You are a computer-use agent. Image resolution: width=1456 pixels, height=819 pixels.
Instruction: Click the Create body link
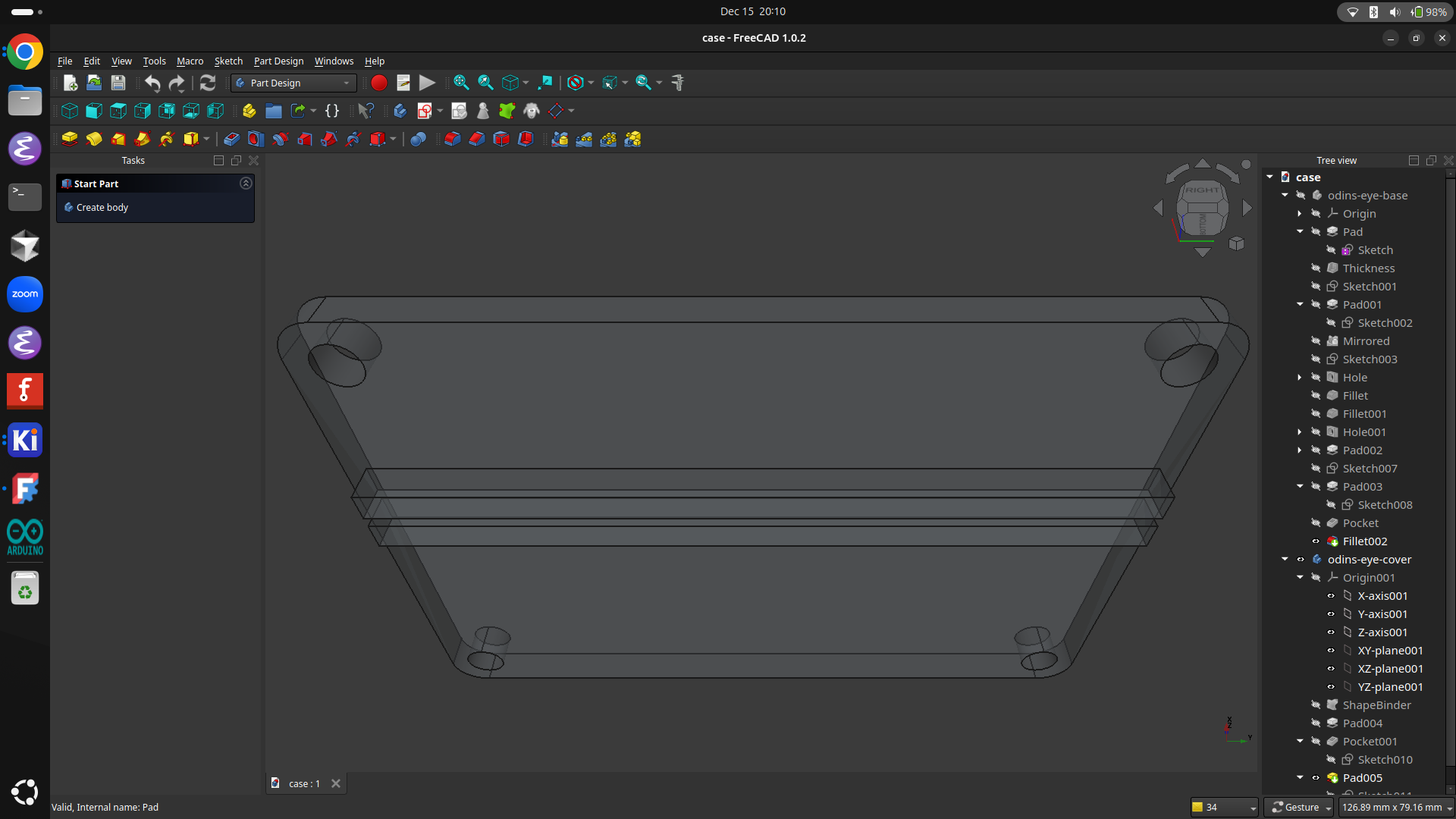click(x=102, y=207)
